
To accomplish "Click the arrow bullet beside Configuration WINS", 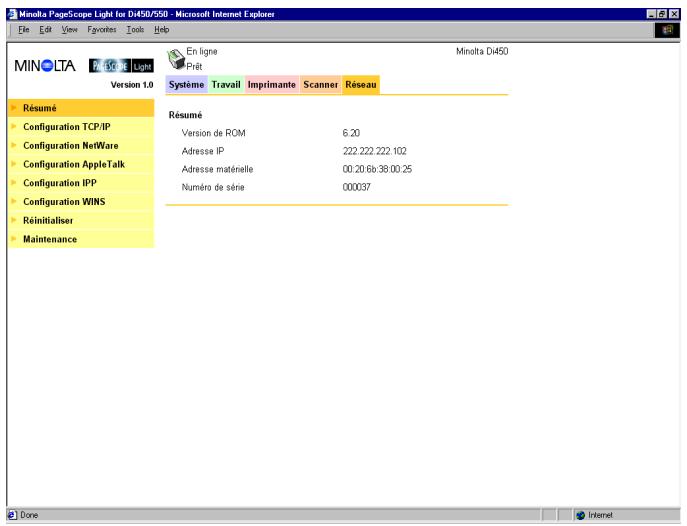I will point(14,201).
